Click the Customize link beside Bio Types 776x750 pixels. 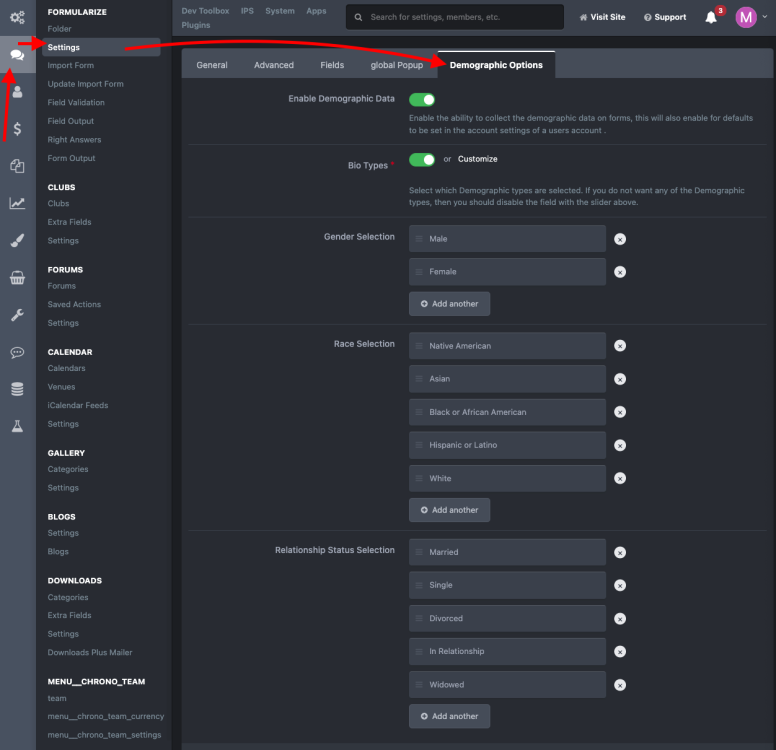tap(477, 159)
